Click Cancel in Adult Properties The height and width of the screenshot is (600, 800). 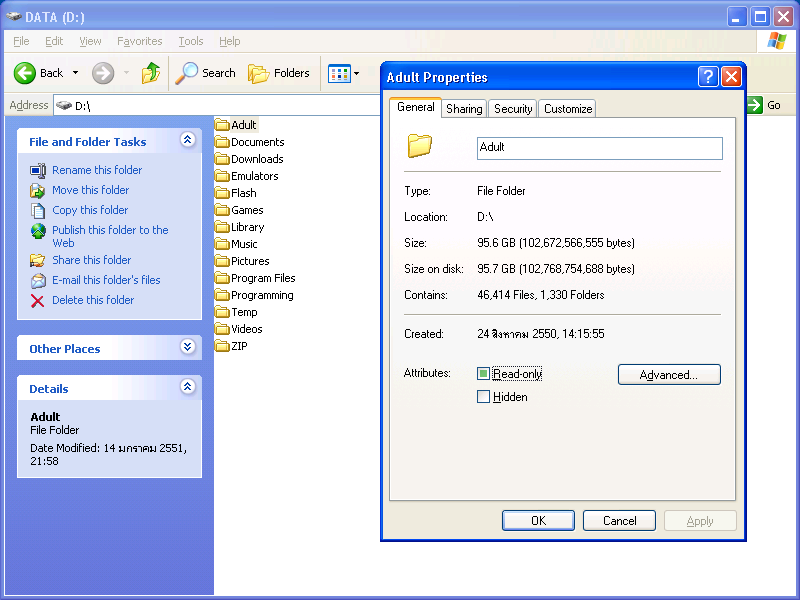[x=619, y=520]
